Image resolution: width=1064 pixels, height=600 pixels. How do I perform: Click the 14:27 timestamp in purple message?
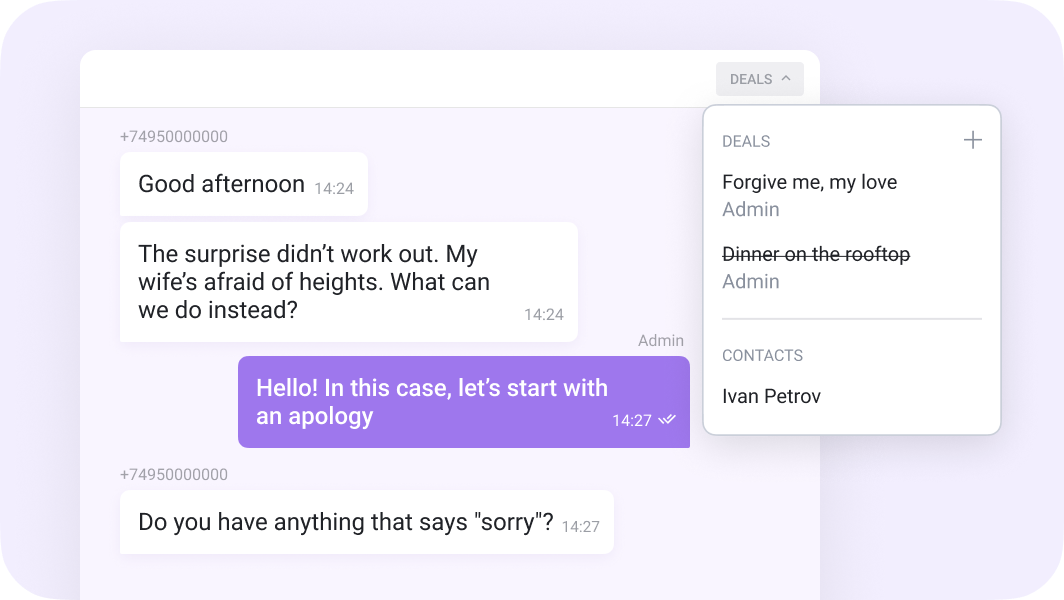coord(632,421)
